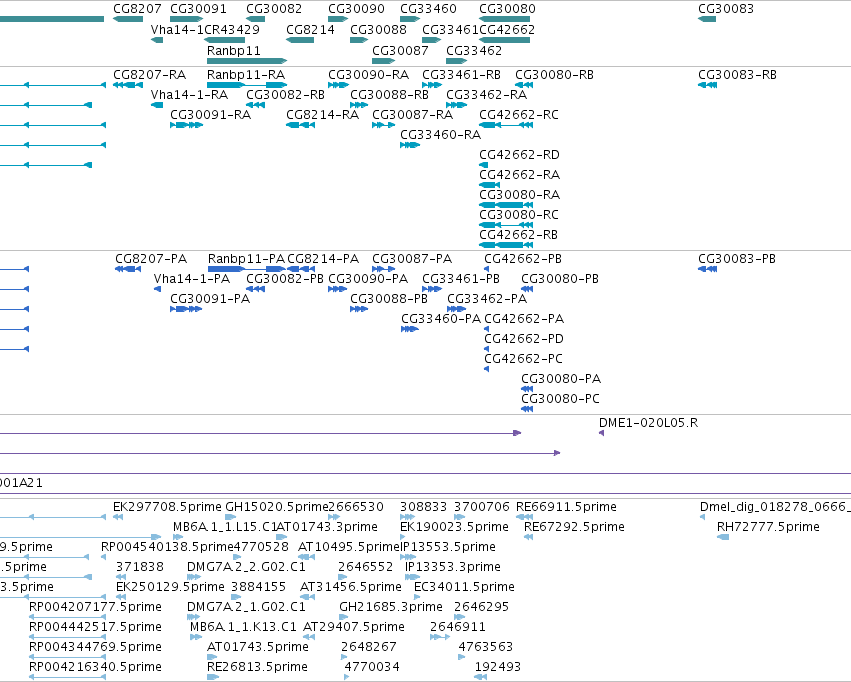Click the CG30087-PA protein label
Viewport: 851px width, 682px height.
[412, 258]
